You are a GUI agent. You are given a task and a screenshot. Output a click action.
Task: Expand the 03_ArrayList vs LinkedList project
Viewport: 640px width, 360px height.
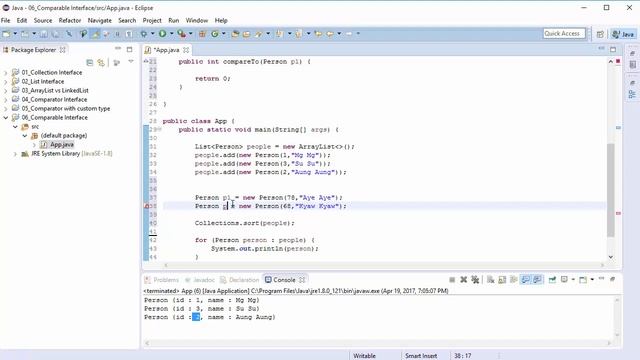tap(6, 91)
